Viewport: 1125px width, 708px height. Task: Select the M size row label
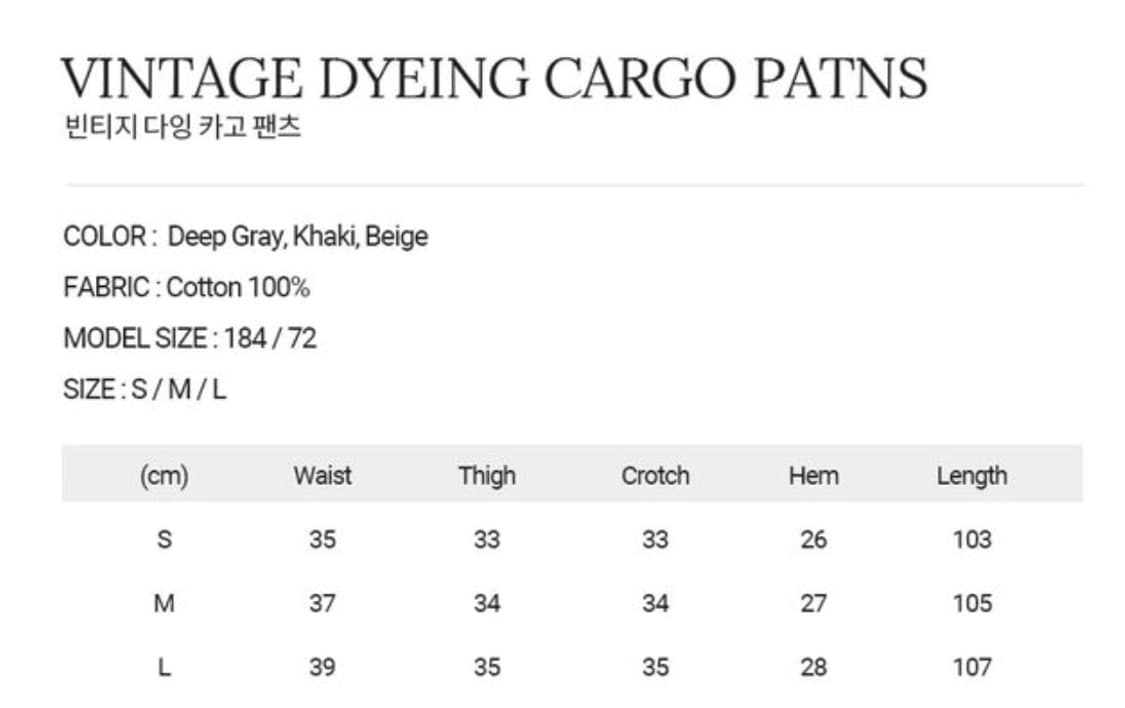pyautogui.click(x=164, y=604)
